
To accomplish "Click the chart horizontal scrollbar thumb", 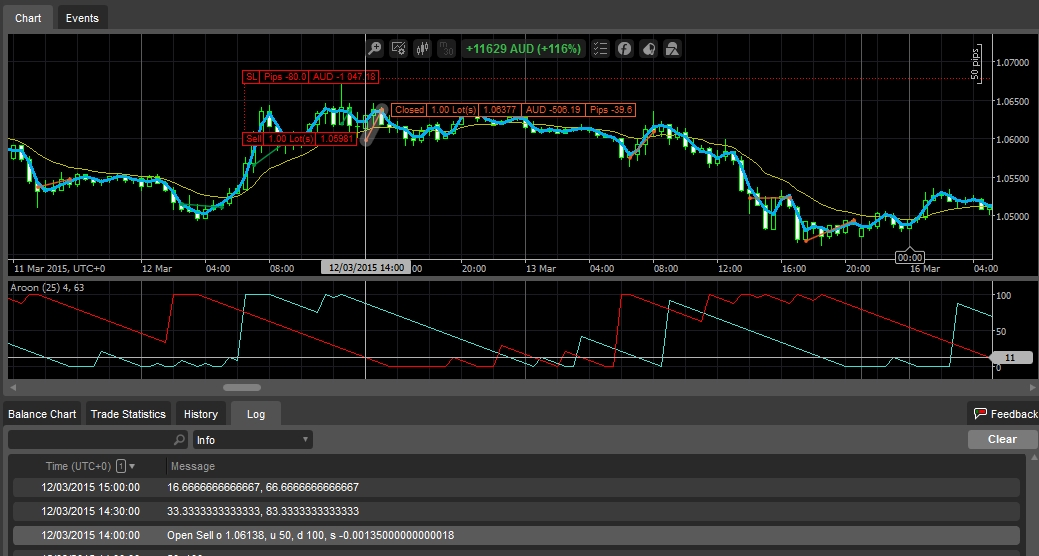I will coord(242,388).
